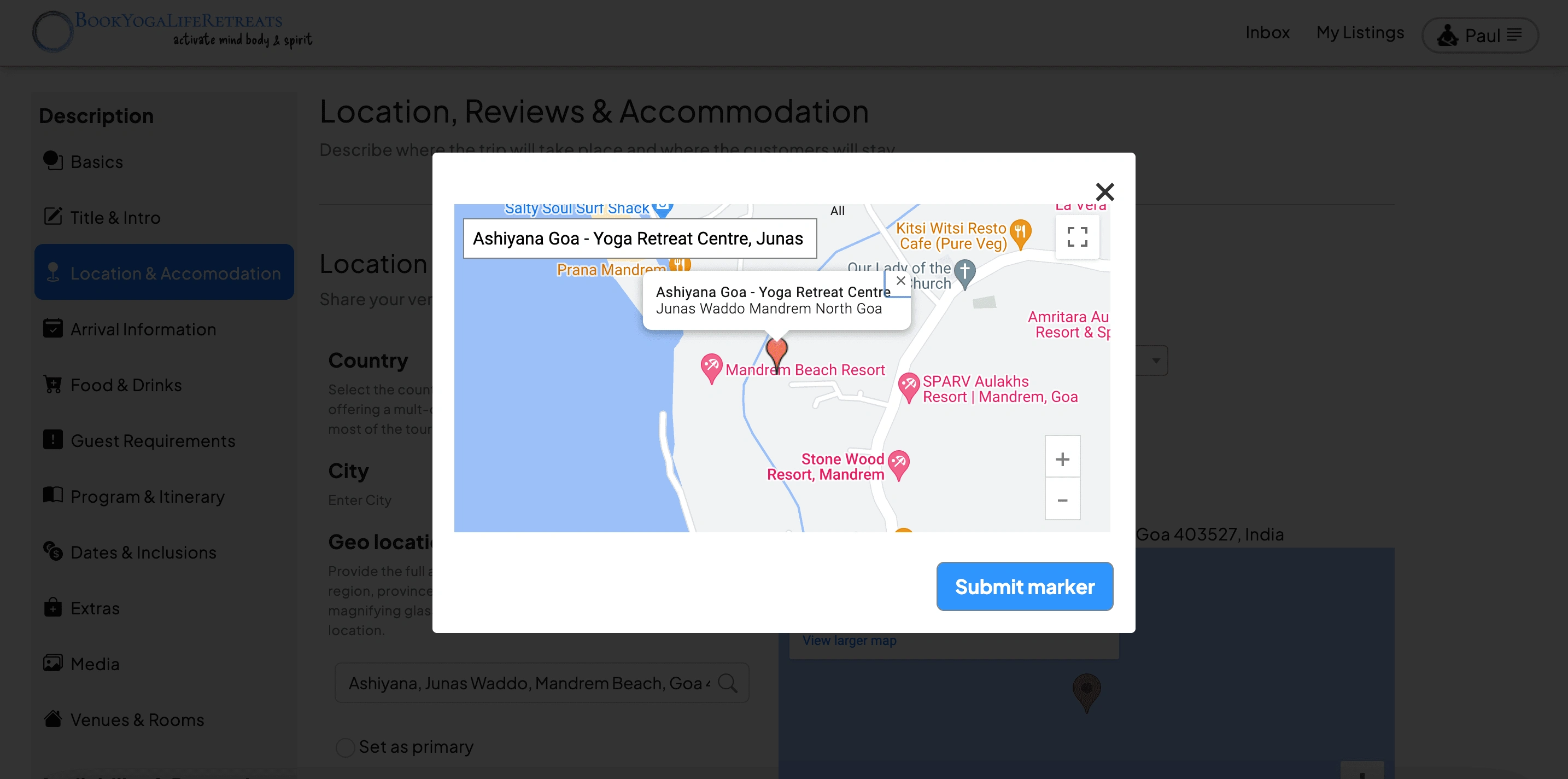Image resolution: width=1568 pixels, height=779 pixels.
Task: Click the Kitsi Witsi Resto Cafe pin
Action: 1020,234
